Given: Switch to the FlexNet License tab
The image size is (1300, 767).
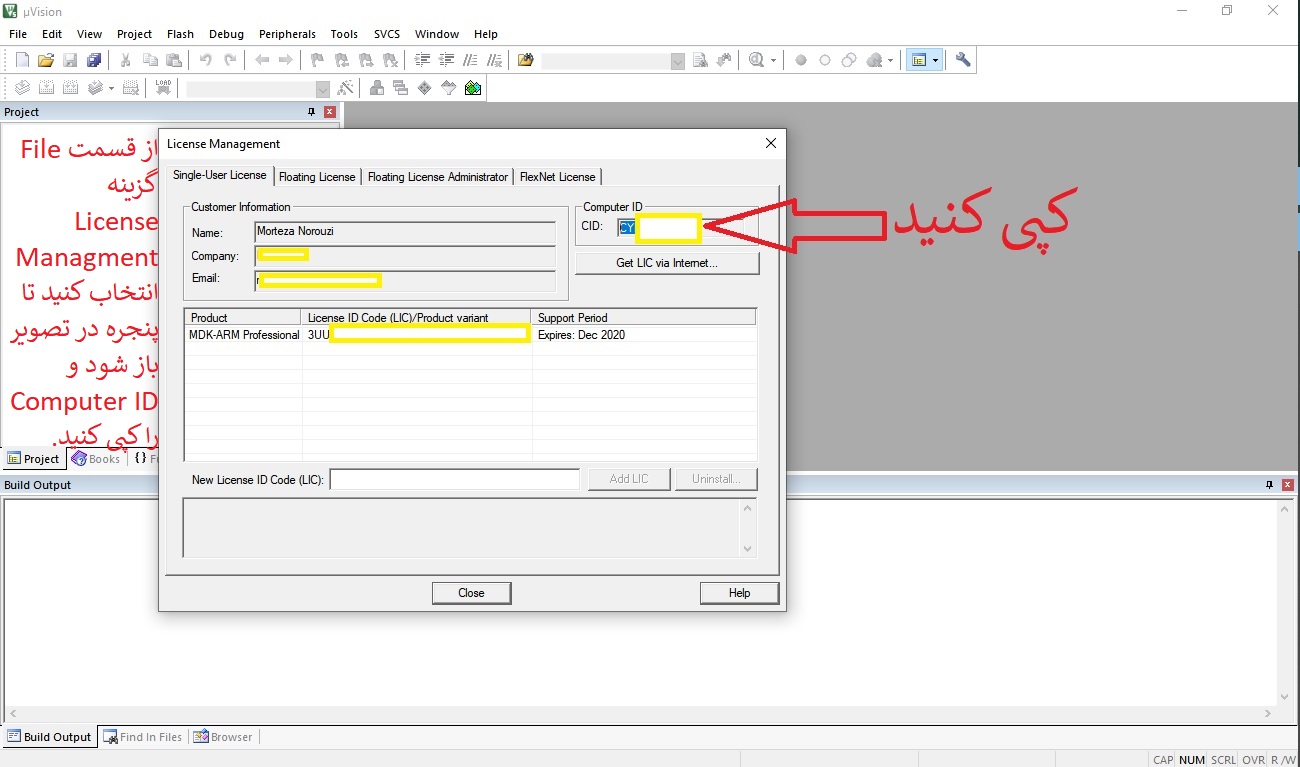Looking at the screenshot, I should click(x=557, y=177).
